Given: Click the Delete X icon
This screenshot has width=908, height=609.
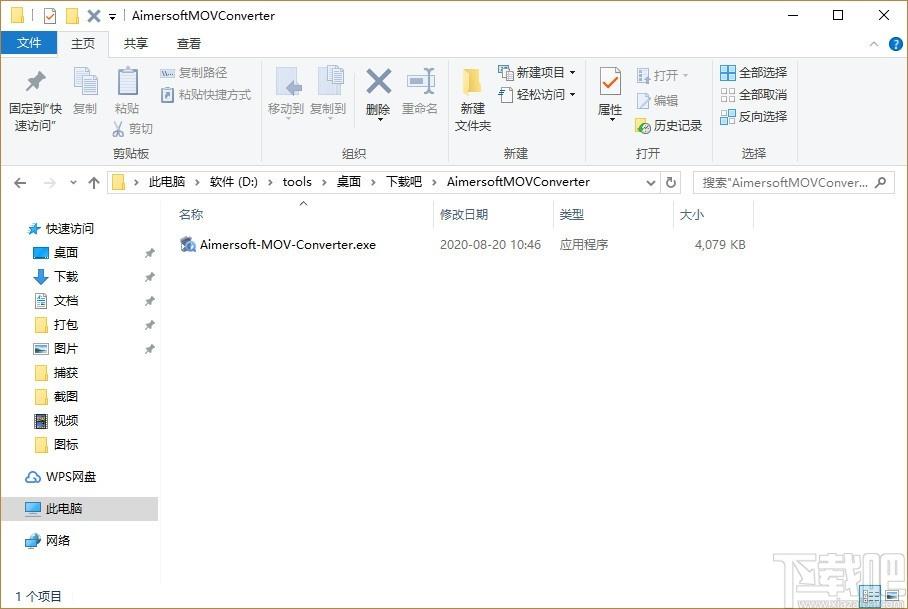Looking at the screenshot, I should (379, 81).
